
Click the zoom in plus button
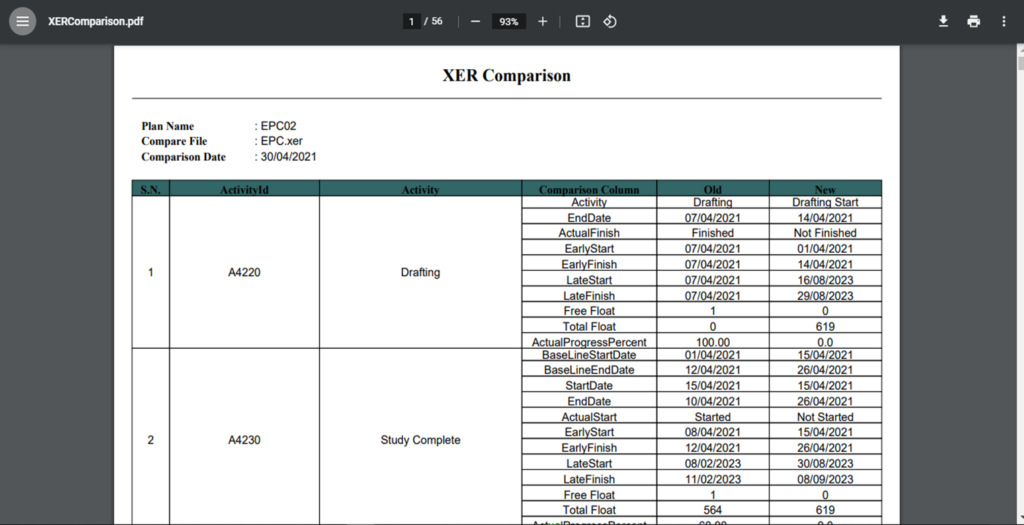click(x=542, y=21)
